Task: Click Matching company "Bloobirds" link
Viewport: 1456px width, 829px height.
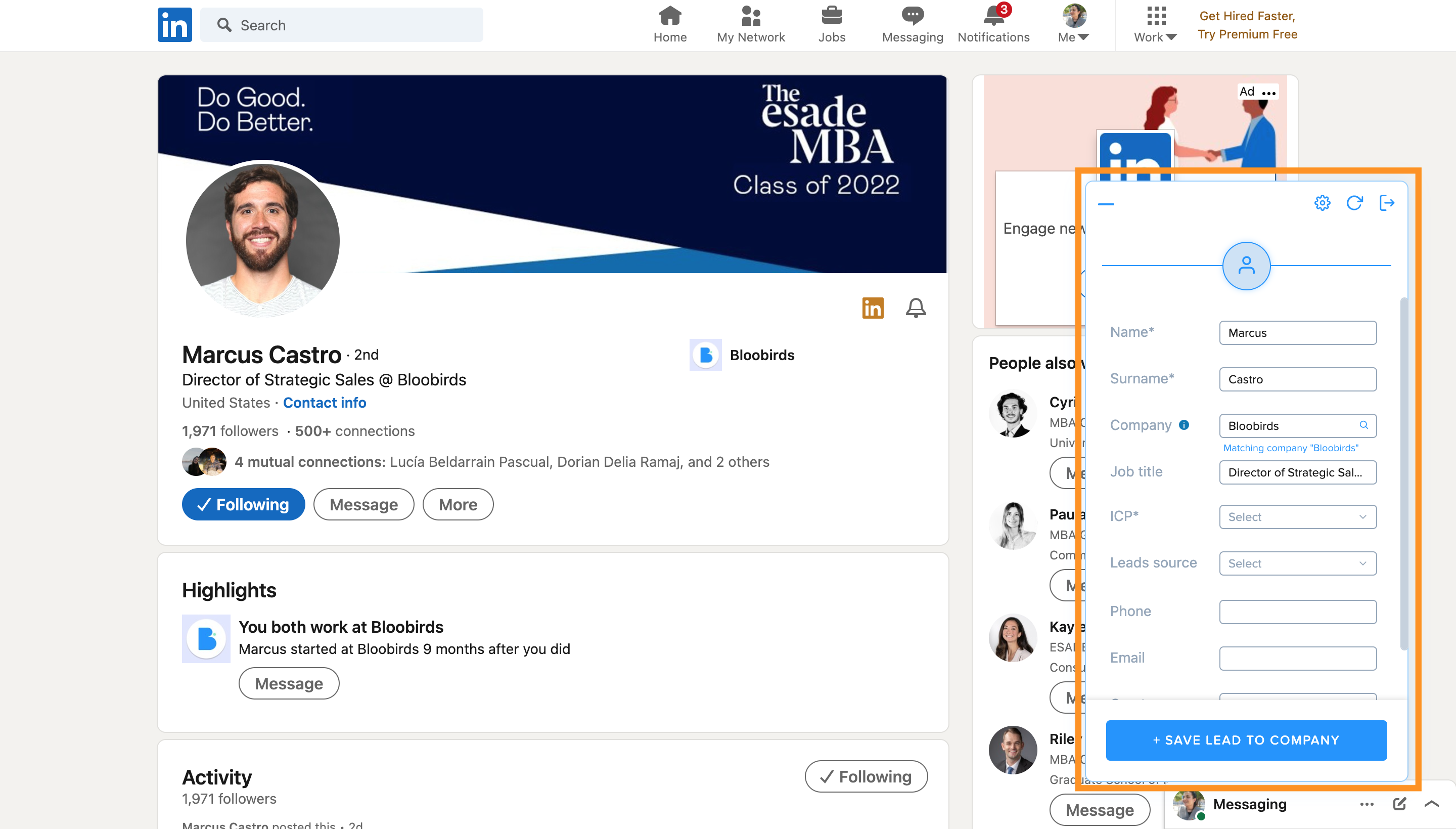Action: pos(1290,448)
